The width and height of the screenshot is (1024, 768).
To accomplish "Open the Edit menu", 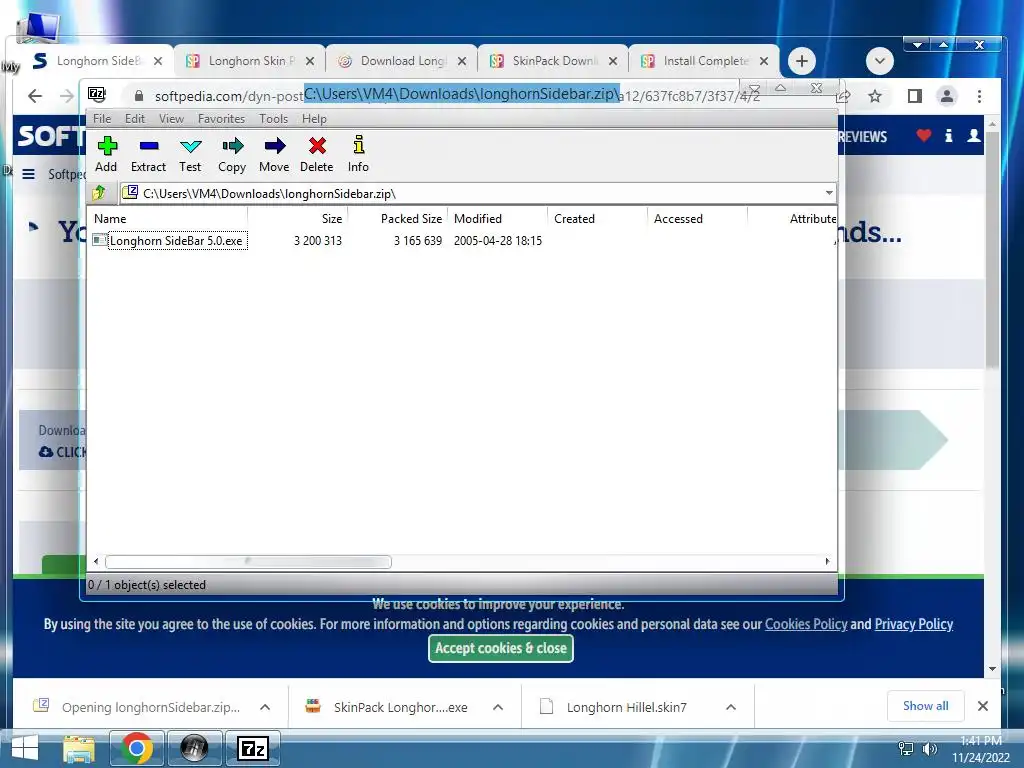I will tap(135, 119).
